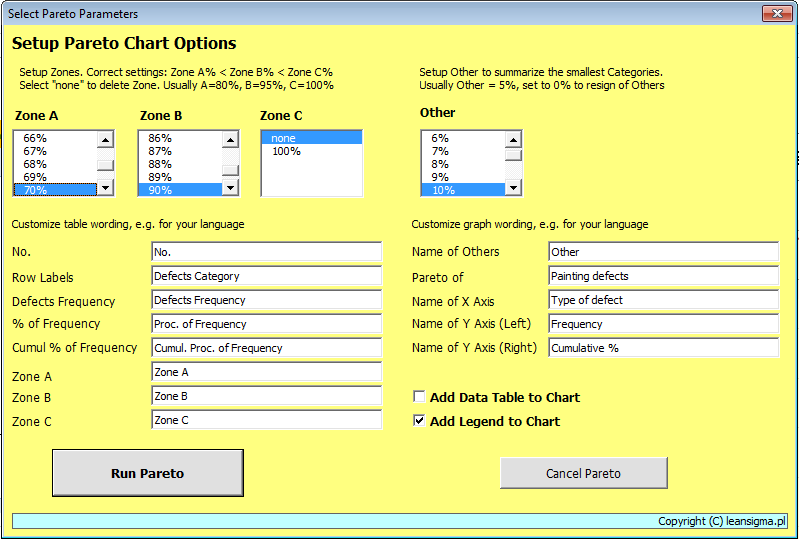Click Zone A list scroll down arrow
The height and width of the screenshot is (539, 799).
tap(105, 188)
